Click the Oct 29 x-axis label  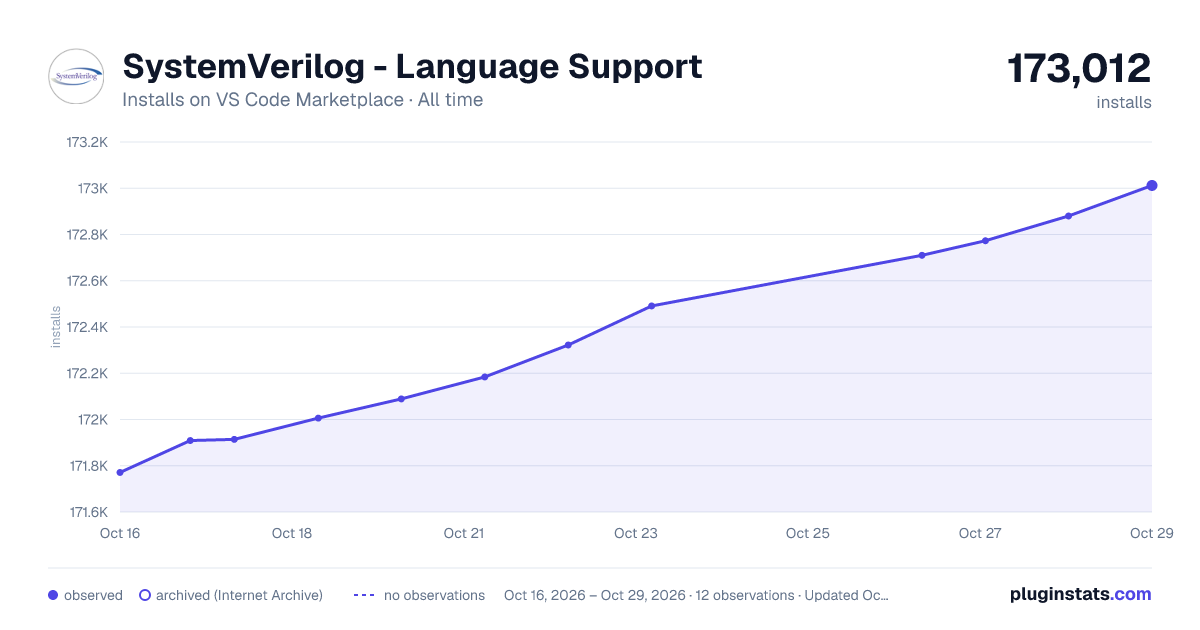1150,533
